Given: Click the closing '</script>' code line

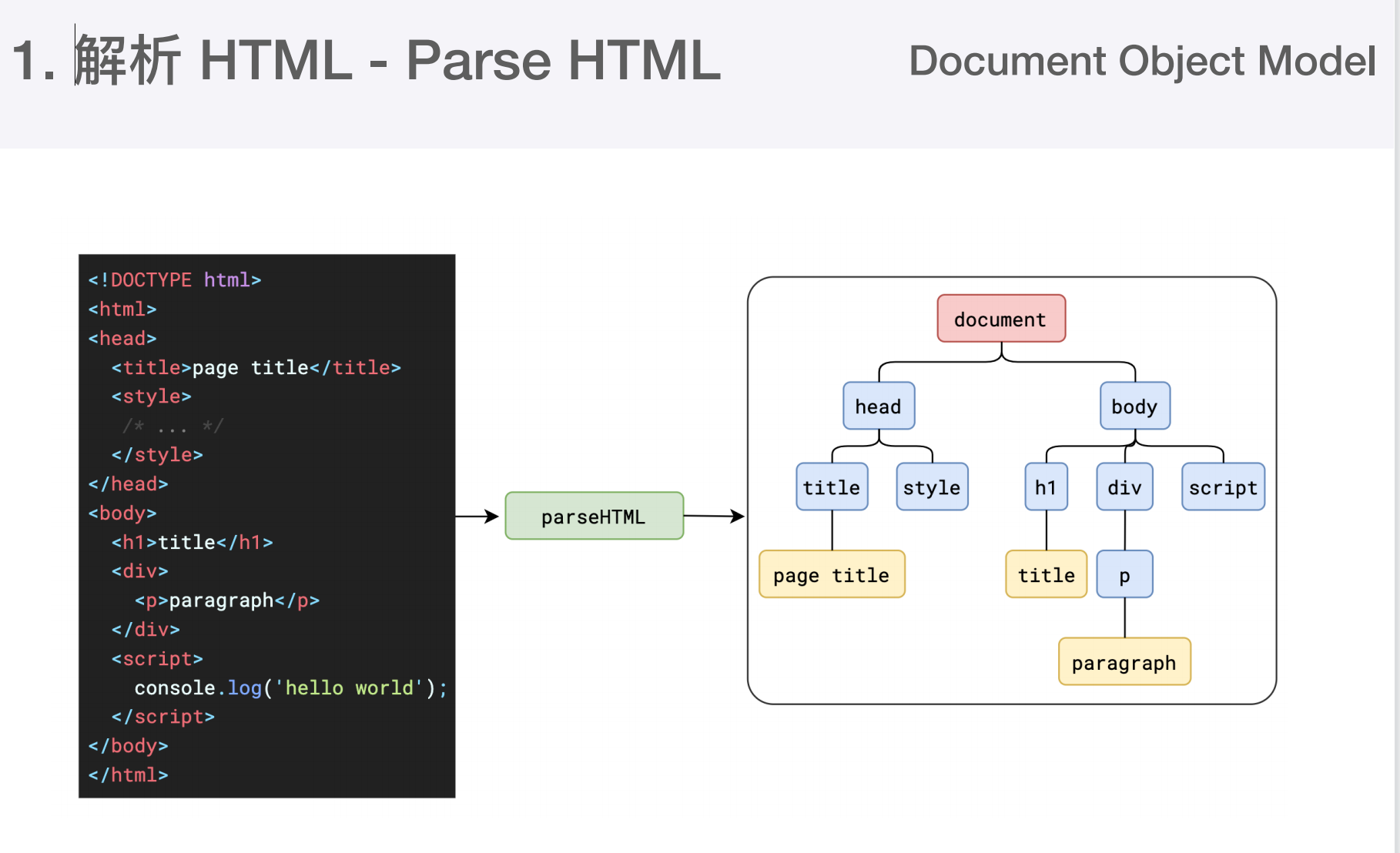Looking at the screenshot, I should pos(163,717).
